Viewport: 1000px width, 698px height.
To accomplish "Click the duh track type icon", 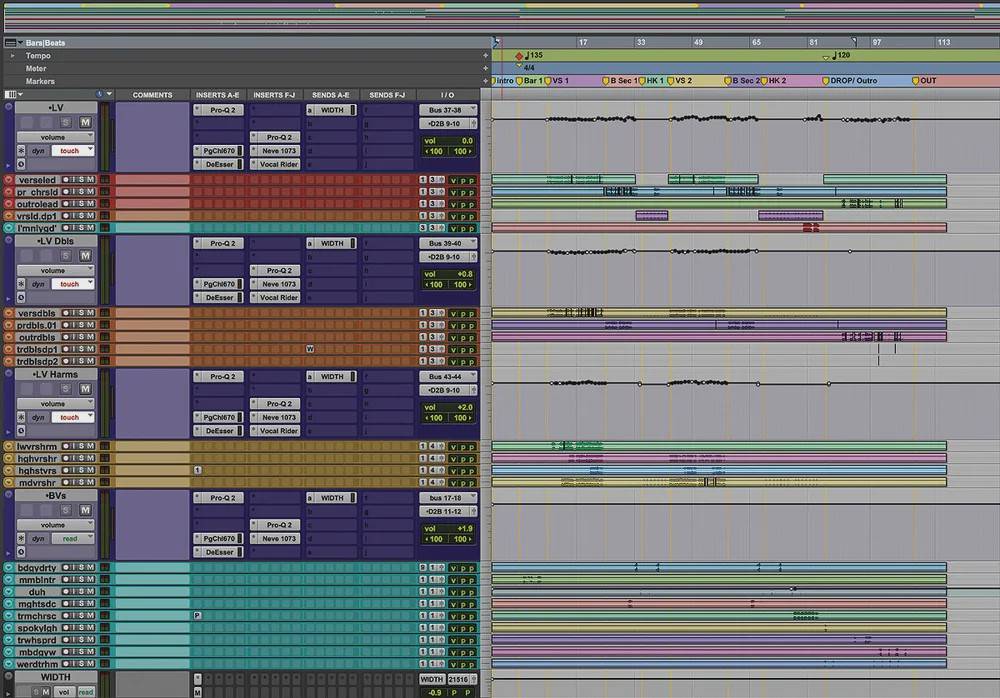I will pyautogui.click(x=9, y=592).
